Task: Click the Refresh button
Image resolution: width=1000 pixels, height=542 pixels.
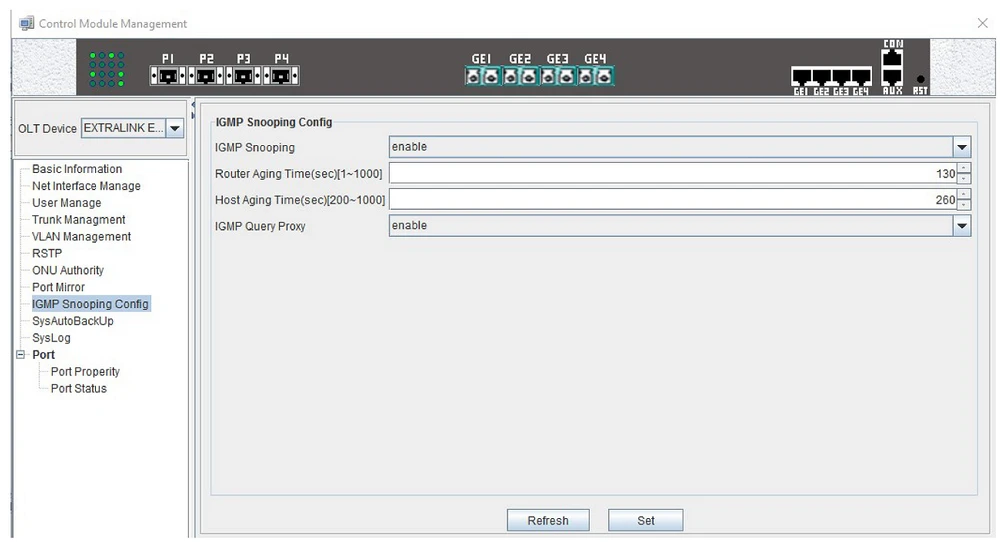Action: point(547,520)
